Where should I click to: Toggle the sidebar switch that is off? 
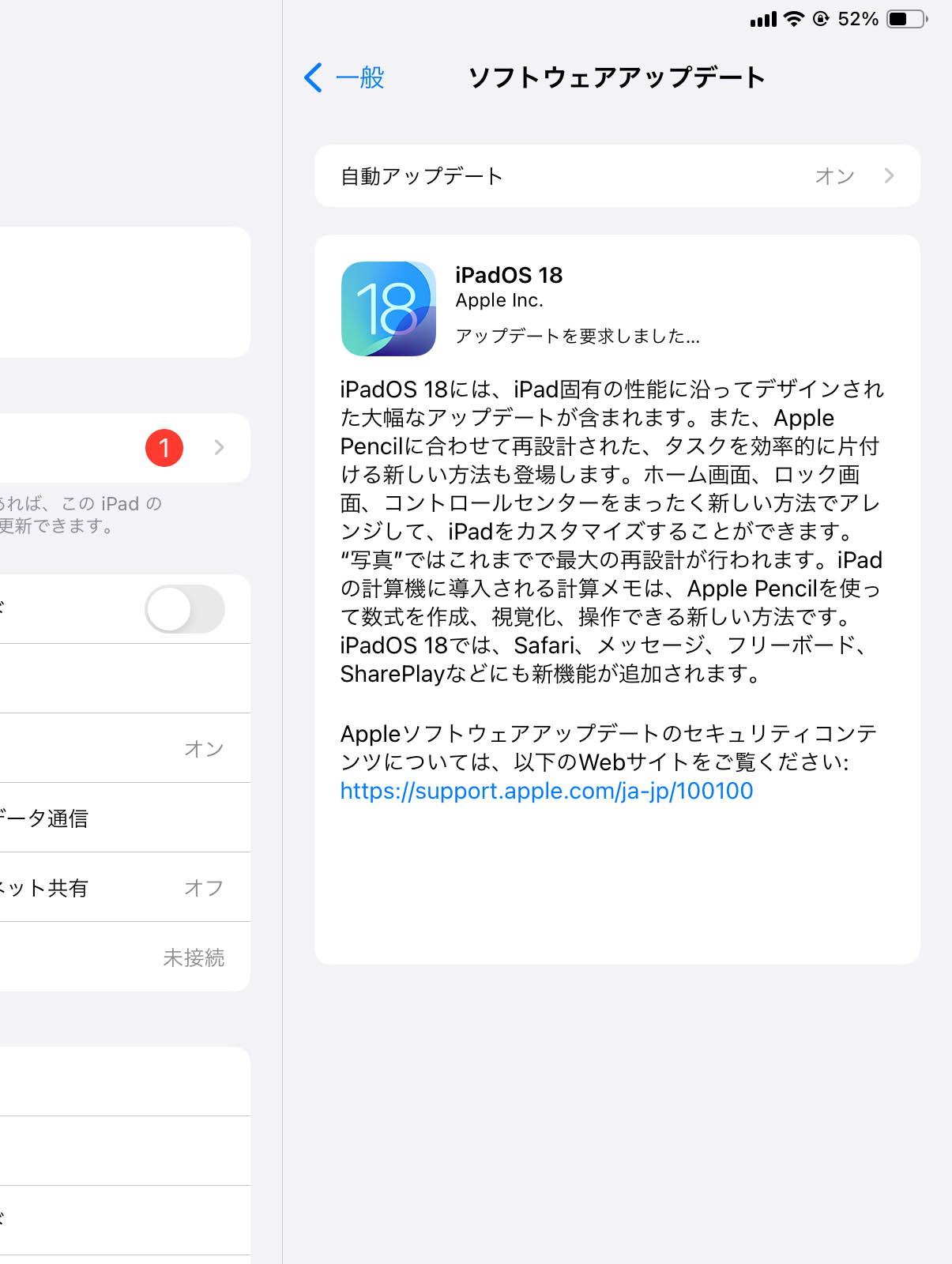point(185,609)
